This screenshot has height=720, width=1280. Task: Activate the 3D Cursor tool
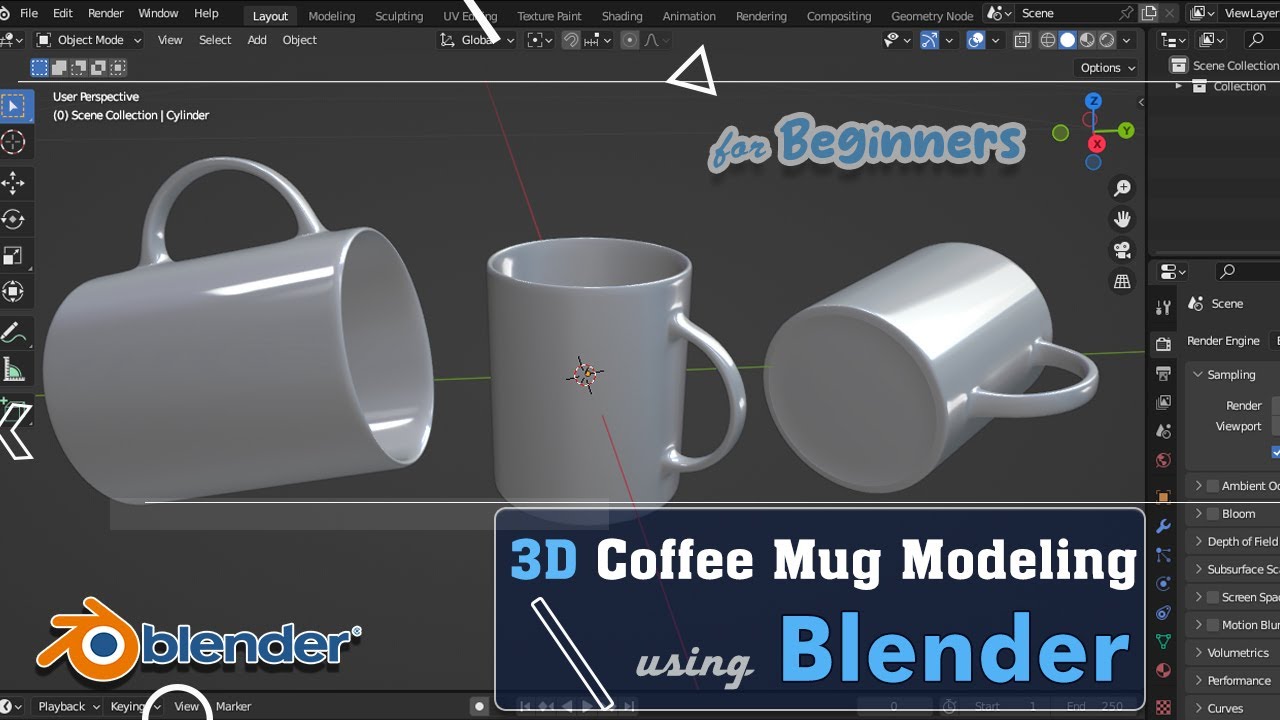click(14, 142)
